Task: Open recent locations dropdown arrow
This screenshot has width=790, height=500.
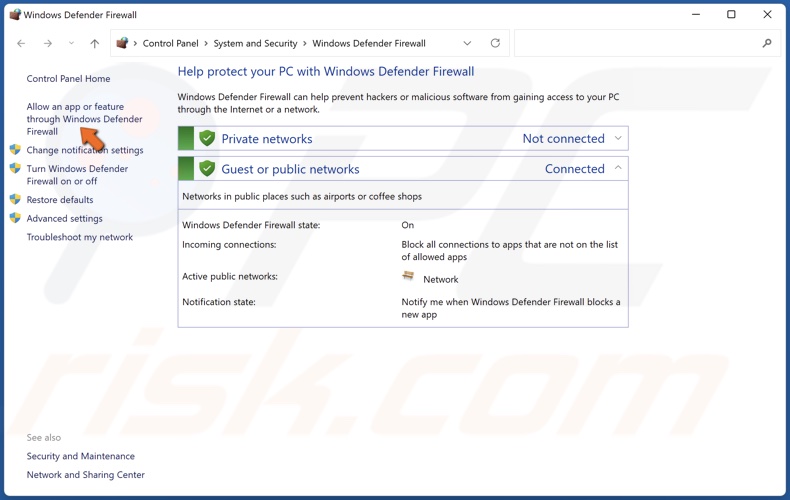Action: pos(71,43)
